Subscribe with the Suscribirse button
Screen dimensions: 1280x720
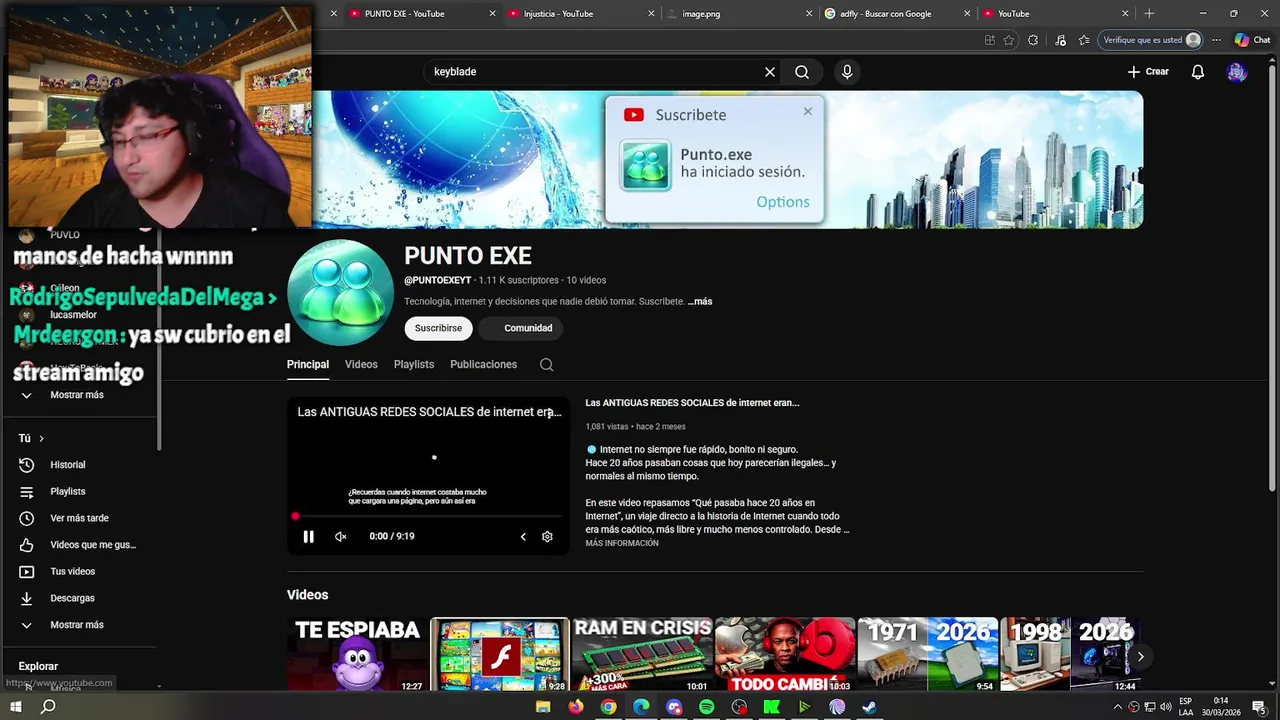[438, 328]
